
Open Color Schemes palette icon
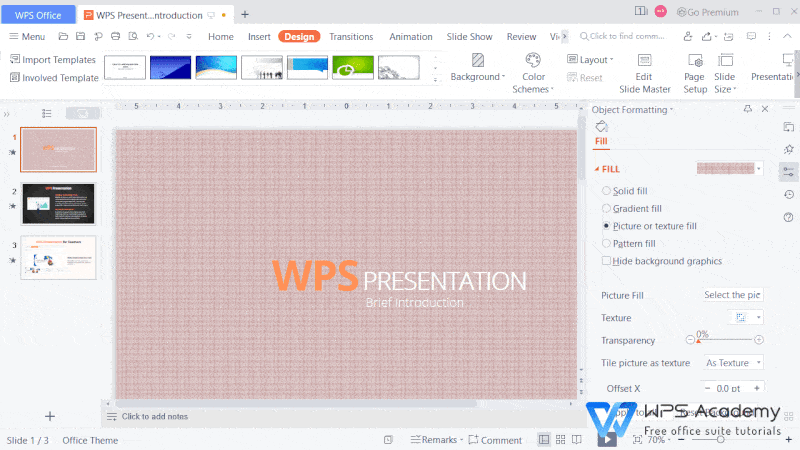point(533,60)
